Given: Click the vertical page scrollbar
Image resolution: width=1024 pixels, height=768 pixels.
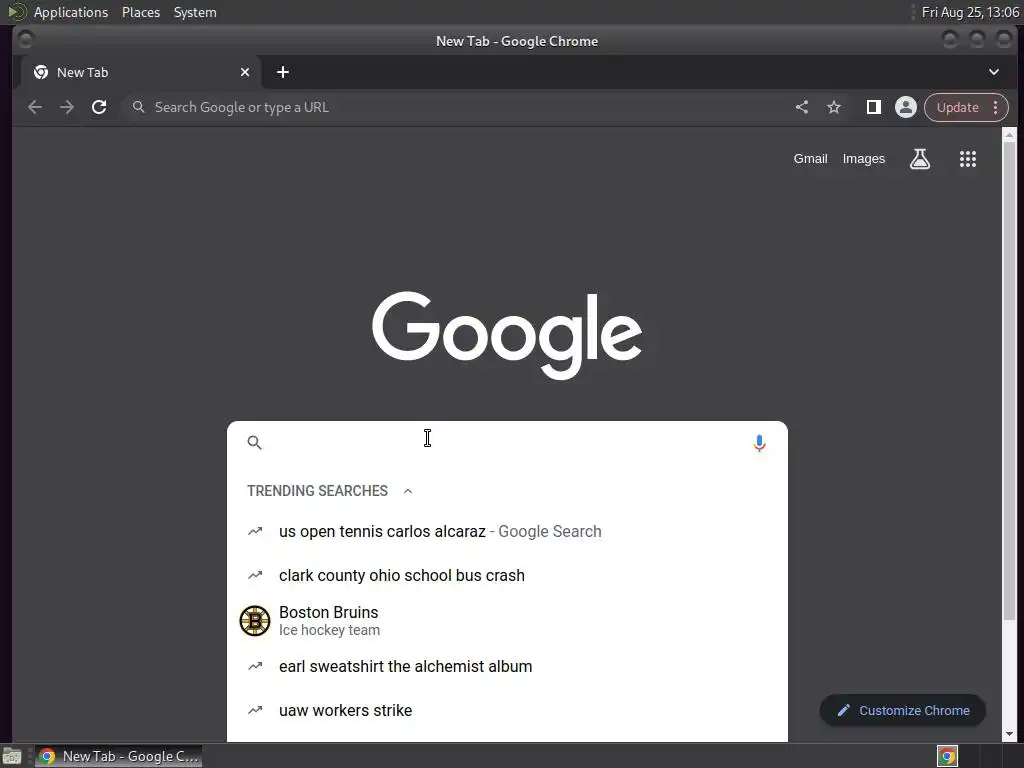Looking at the screenshot, I should click(x=1009, y=381).
